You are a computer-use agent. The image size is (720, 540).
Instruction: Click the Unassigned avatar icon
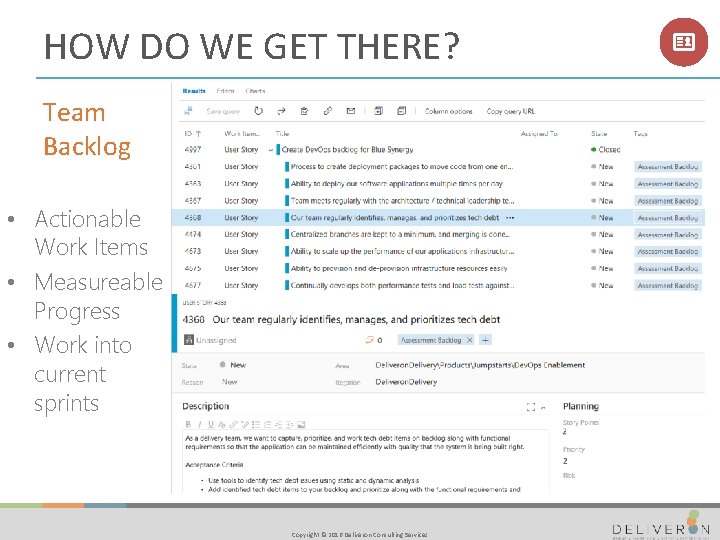[x=188, y=340]
